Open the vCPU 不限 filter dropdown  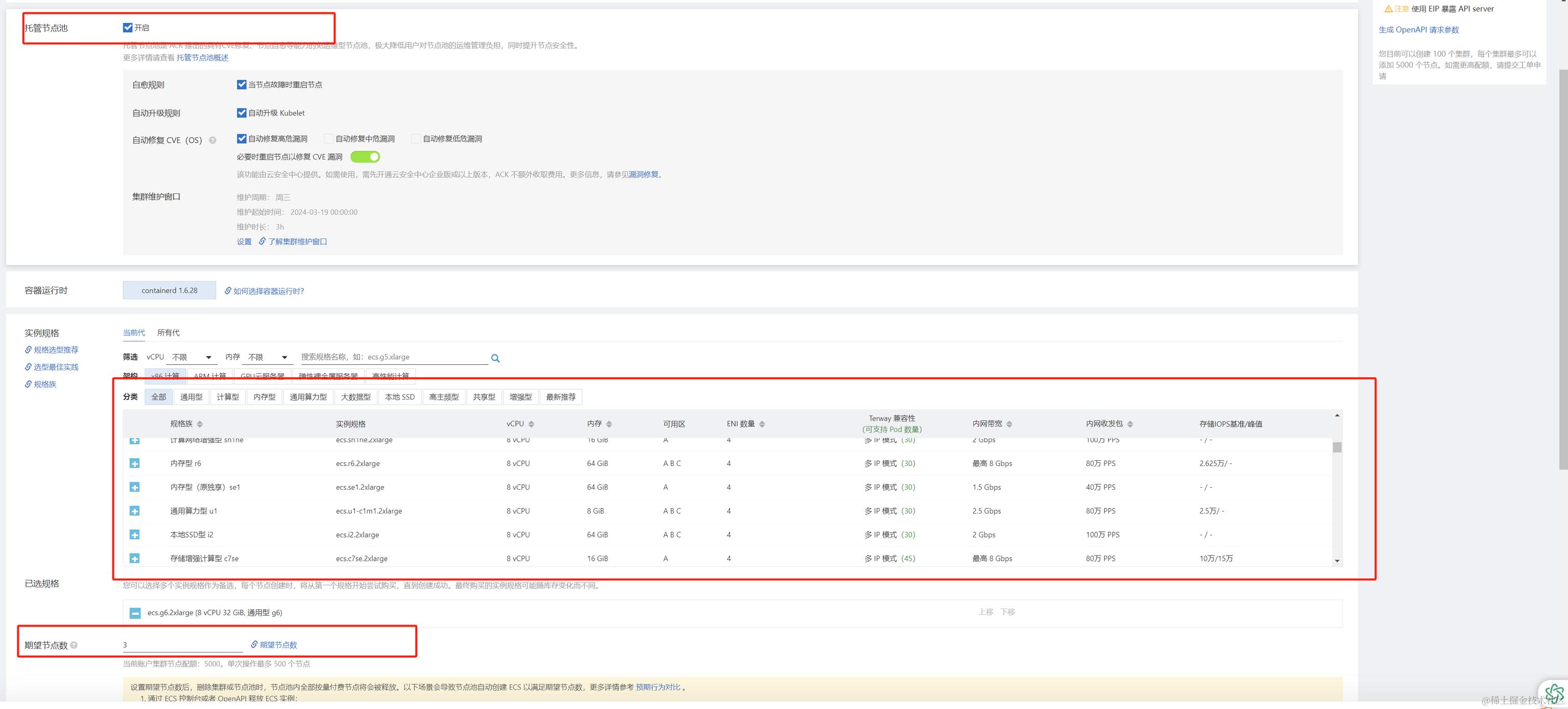click(x=191, y=357)
